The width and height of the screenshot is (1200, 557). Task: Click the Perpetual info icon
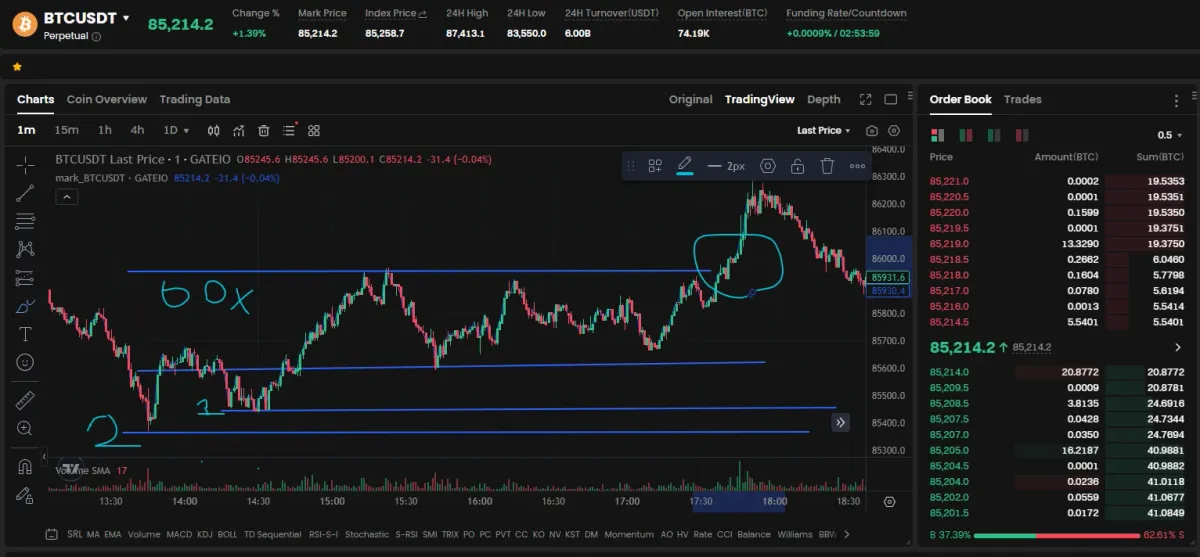(x=97, y=36)
